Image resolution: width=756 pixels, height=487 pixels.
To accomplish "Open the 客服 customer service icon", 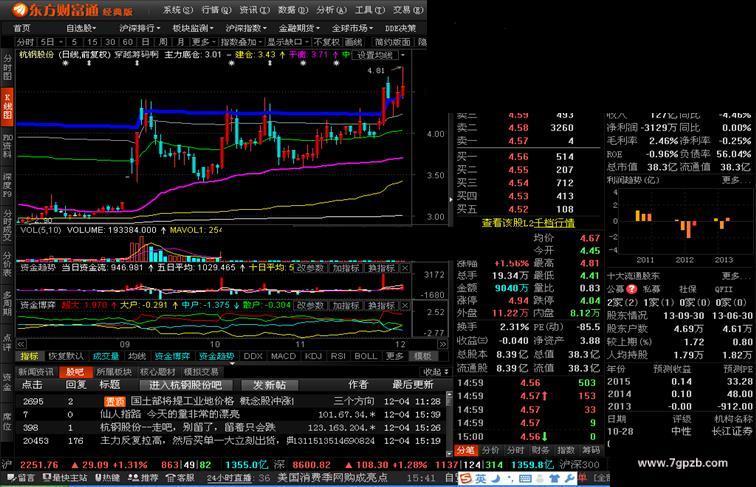I will tap(170, 478).
